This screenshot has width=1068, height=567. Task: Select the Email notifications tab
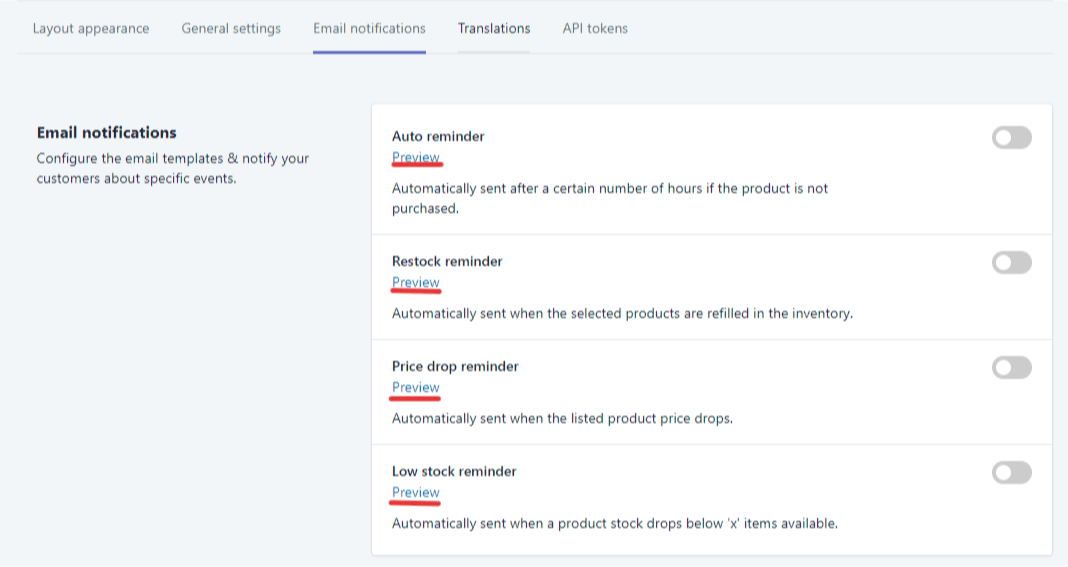[x=369, y=29]
